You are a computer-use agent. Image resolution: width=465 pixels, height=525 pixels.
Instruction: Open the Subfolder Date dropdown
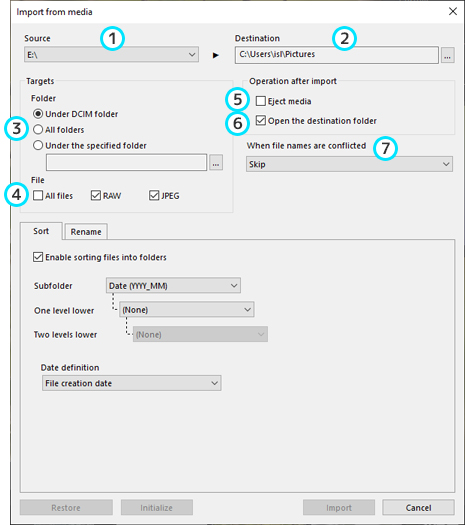(x=173, y=286)
